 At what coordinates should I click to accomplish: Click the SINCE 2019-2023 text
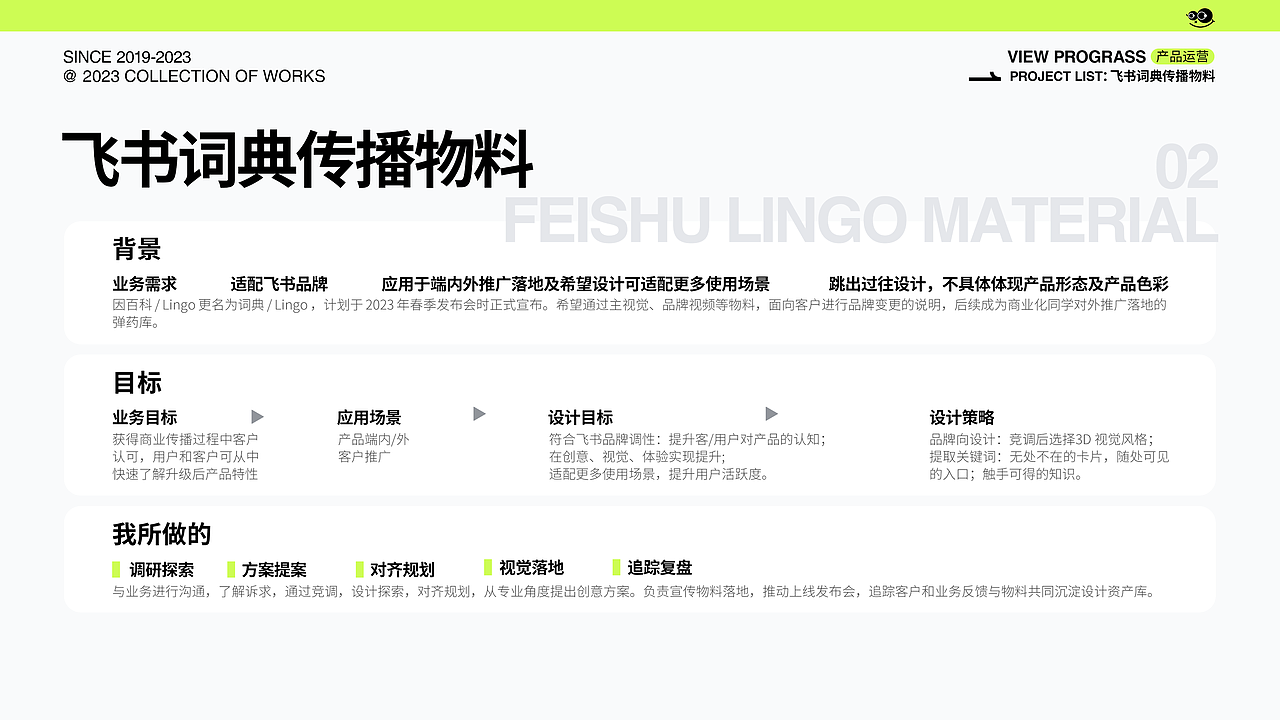coord(127,57)
